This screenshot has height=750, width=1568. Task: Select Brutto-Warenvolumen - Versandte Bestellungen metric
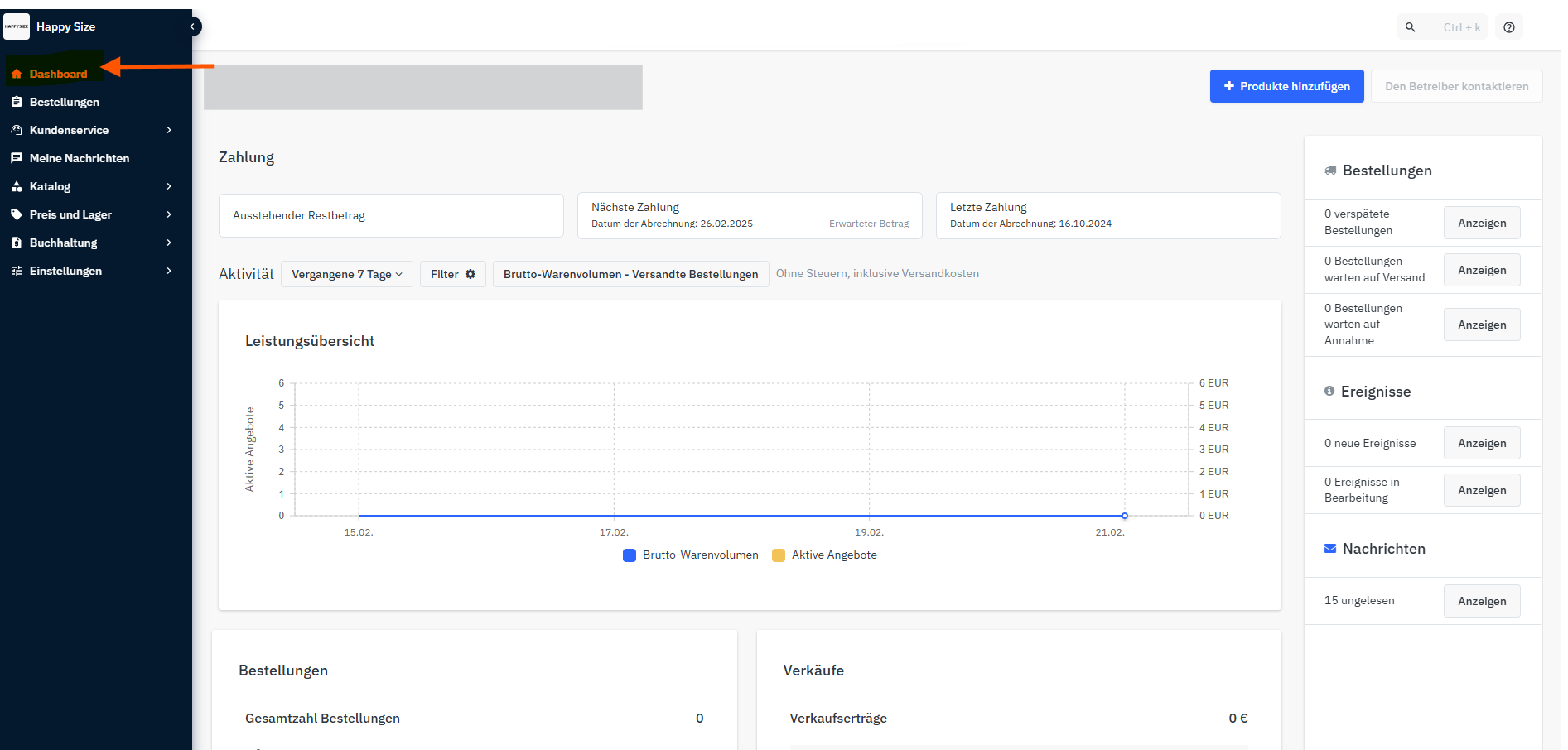point(630,274)
